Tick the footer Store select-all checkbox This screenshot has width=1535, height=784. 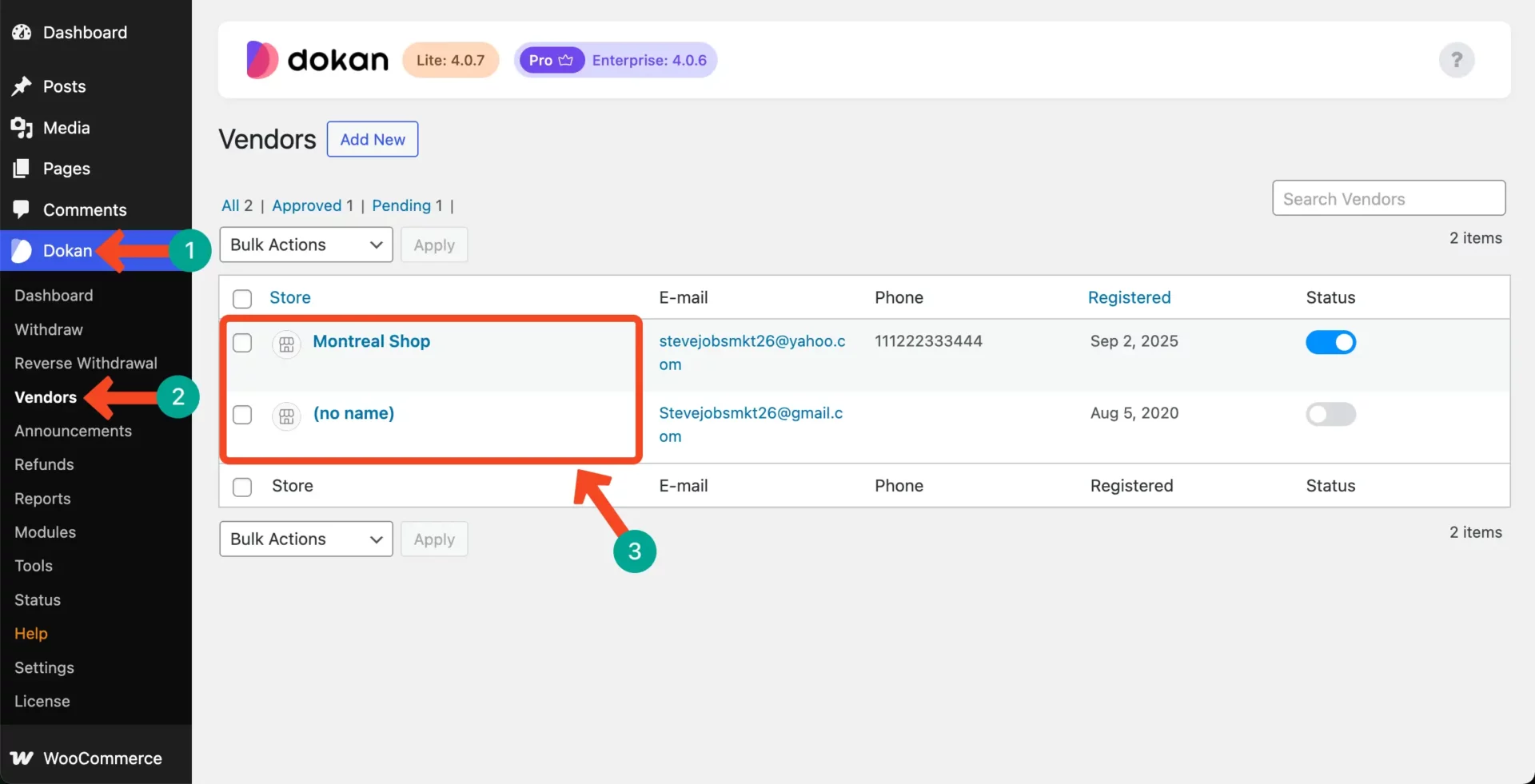pyautogui.click(x=242, y=487)
